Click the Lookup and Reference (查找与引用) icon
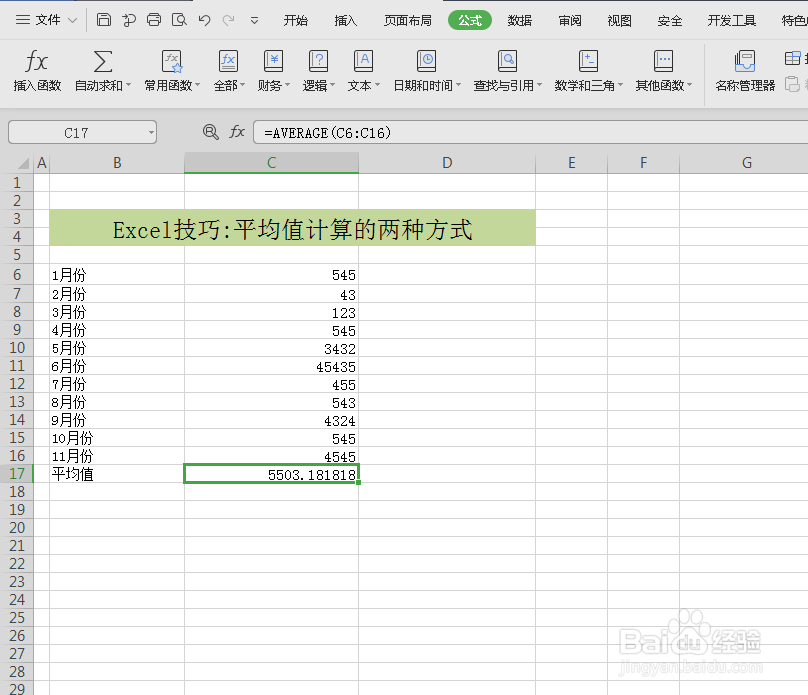The height and width of the screenshot is (695, 808). tap(507, 68)
